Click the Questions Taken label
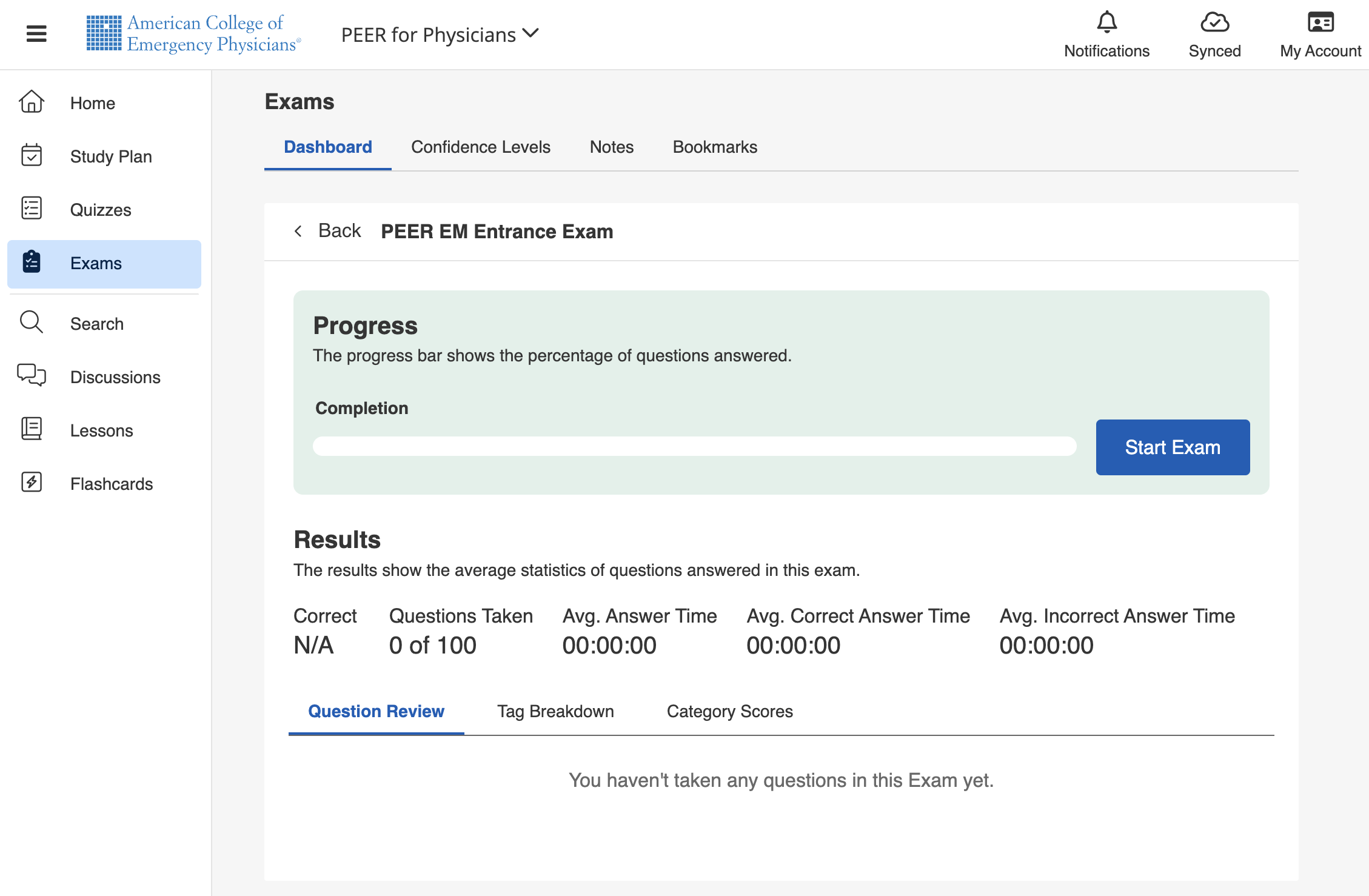Image resolution: width=1369 pixels, height=896 pixels. click(461, 616)
